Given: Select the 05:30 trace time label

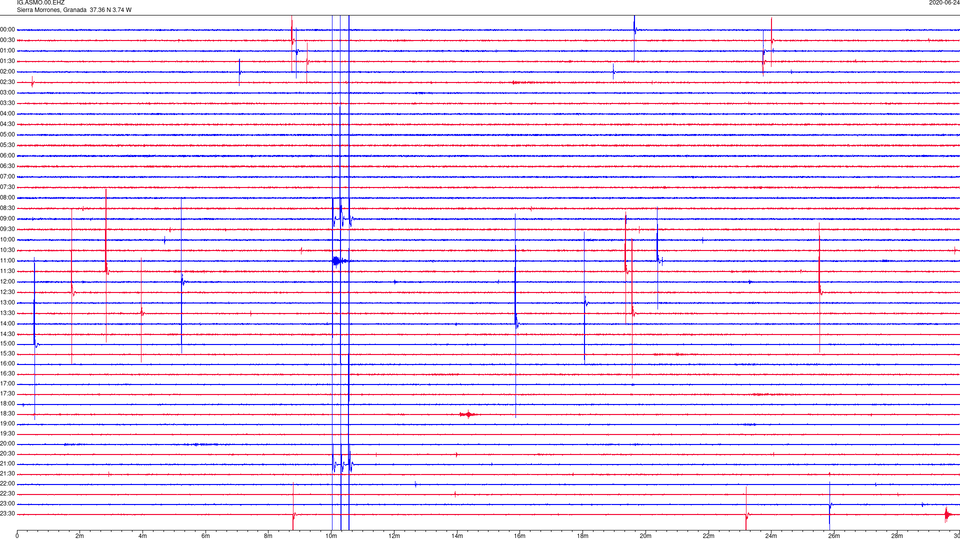Looking at the screenshot, I should 8,145.
